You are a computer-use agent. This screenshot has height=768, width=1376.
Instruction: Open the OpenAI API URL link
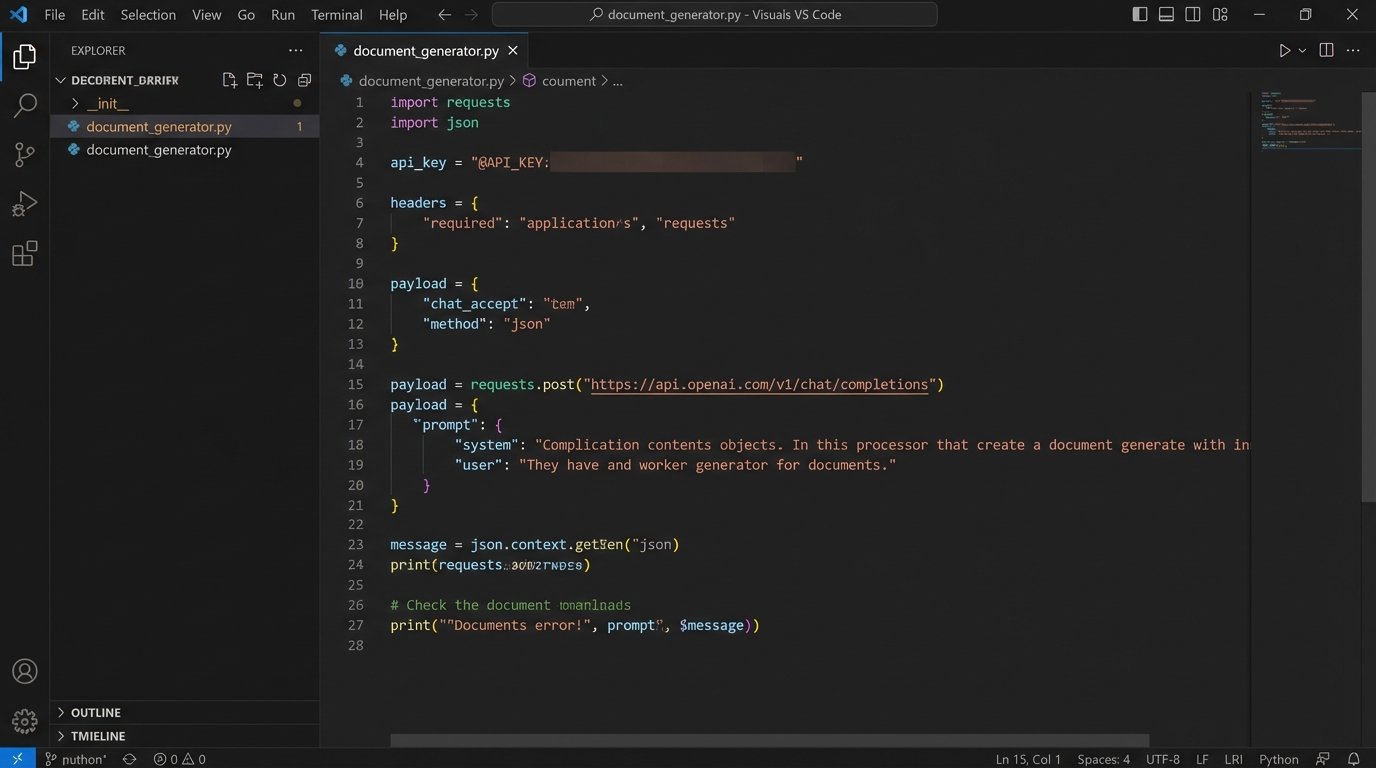point(760,384)
